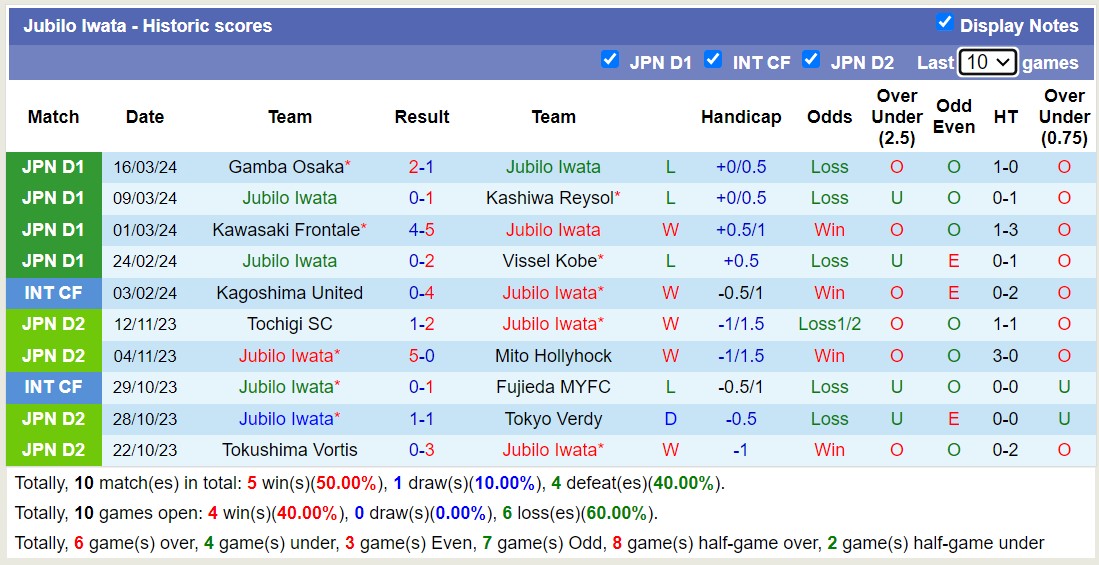Viewport: 1099px width, 565px height.
Task: View the 4-5 match result
Action: (421, 230)
